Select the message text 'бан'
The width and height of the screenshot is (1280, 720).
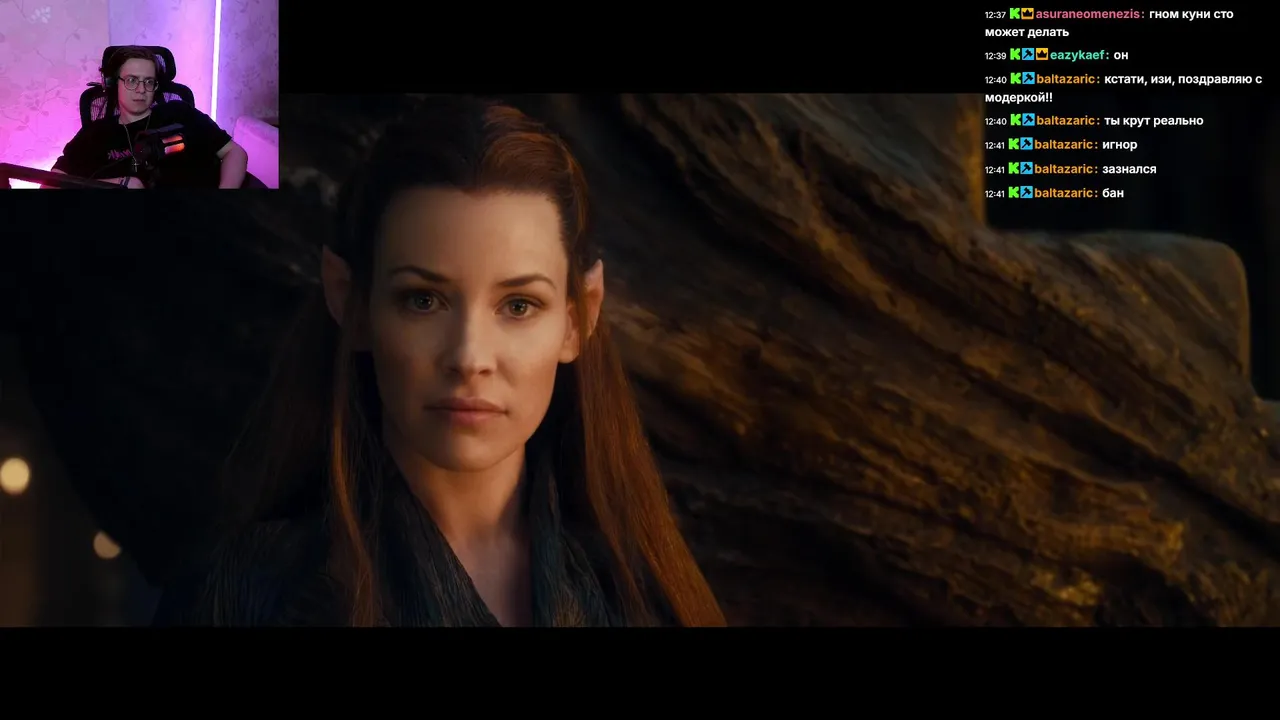coord(1113,193)
